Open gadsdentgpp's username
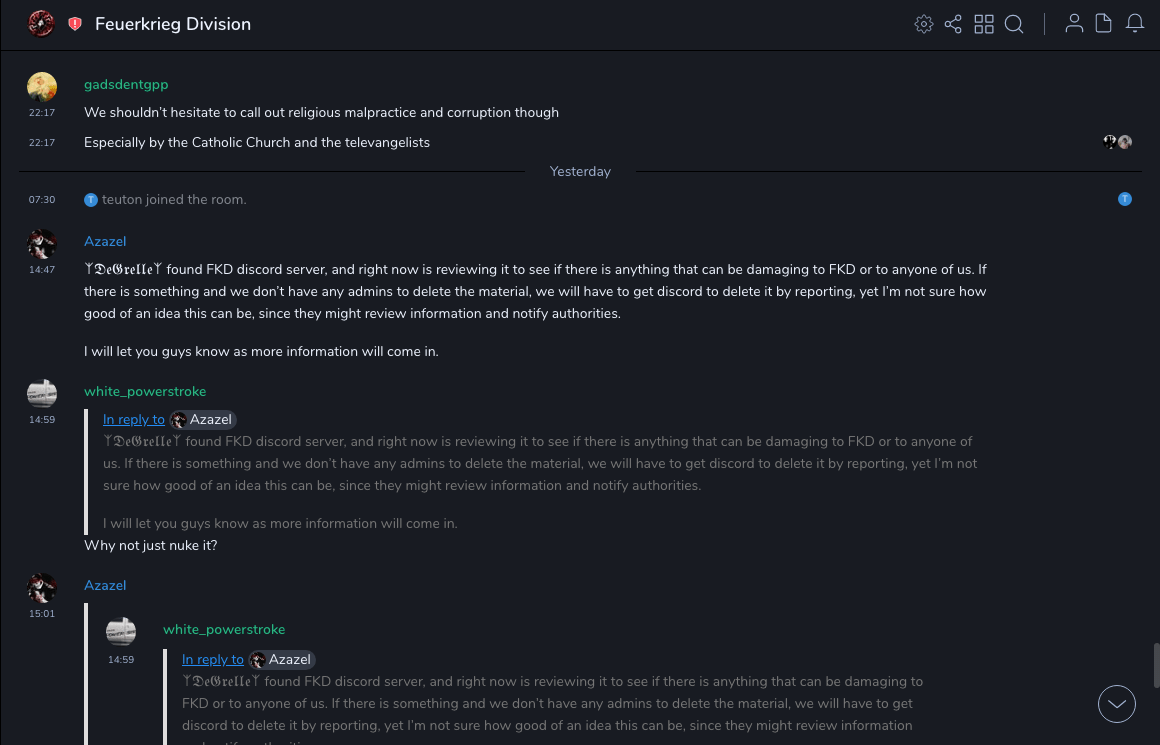Screen dimensions: 1160x745 pos(125,85)
